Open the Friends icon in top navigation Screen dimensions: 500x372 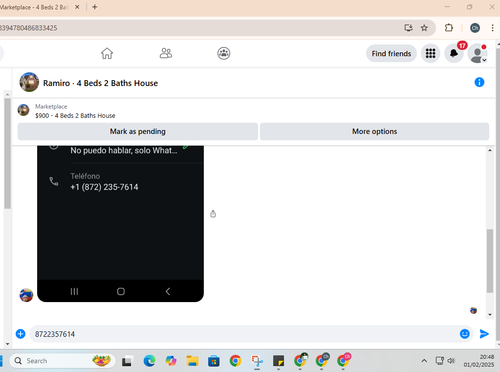pos(166,53)
